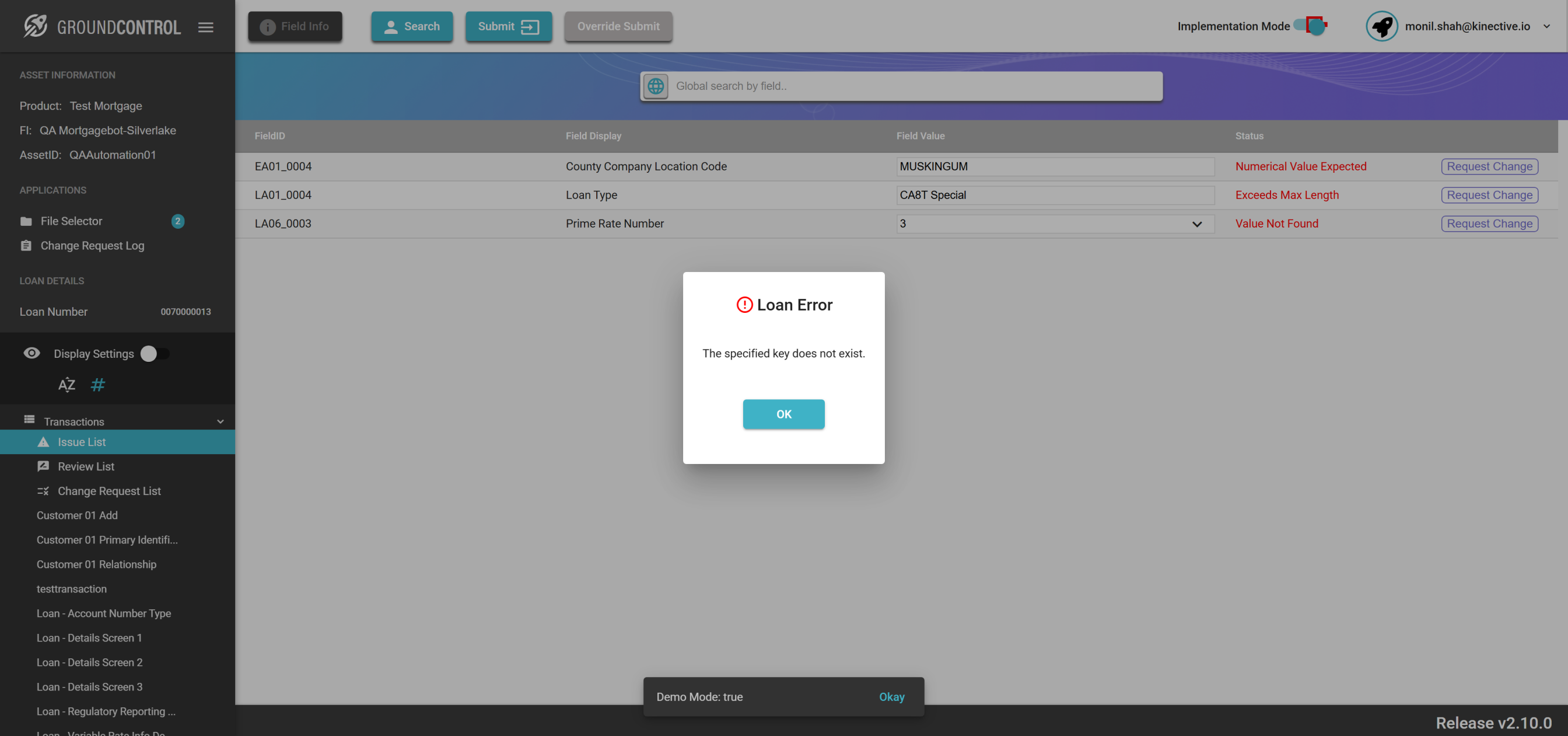Collapse the Transactions section
The width and height of the screenshot is (1568, 736).
click(220, 421)
